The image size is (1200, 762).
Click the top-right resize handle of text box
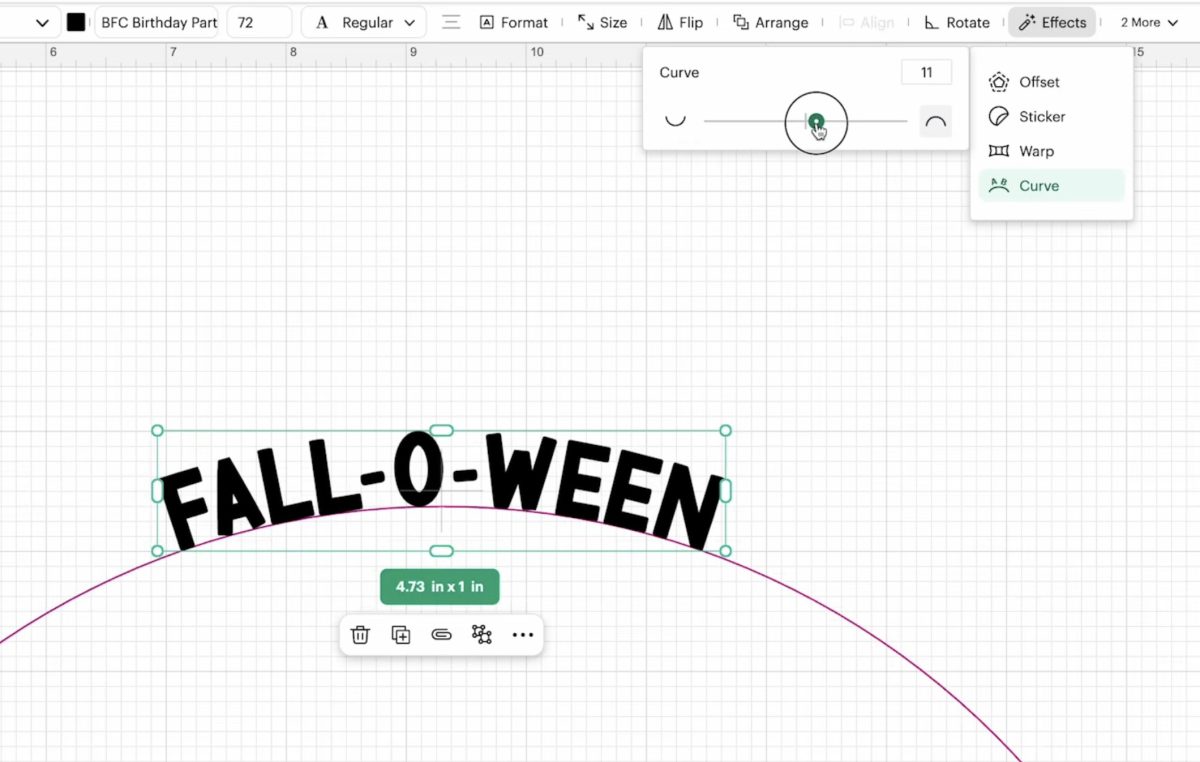(x=726, y=430)
